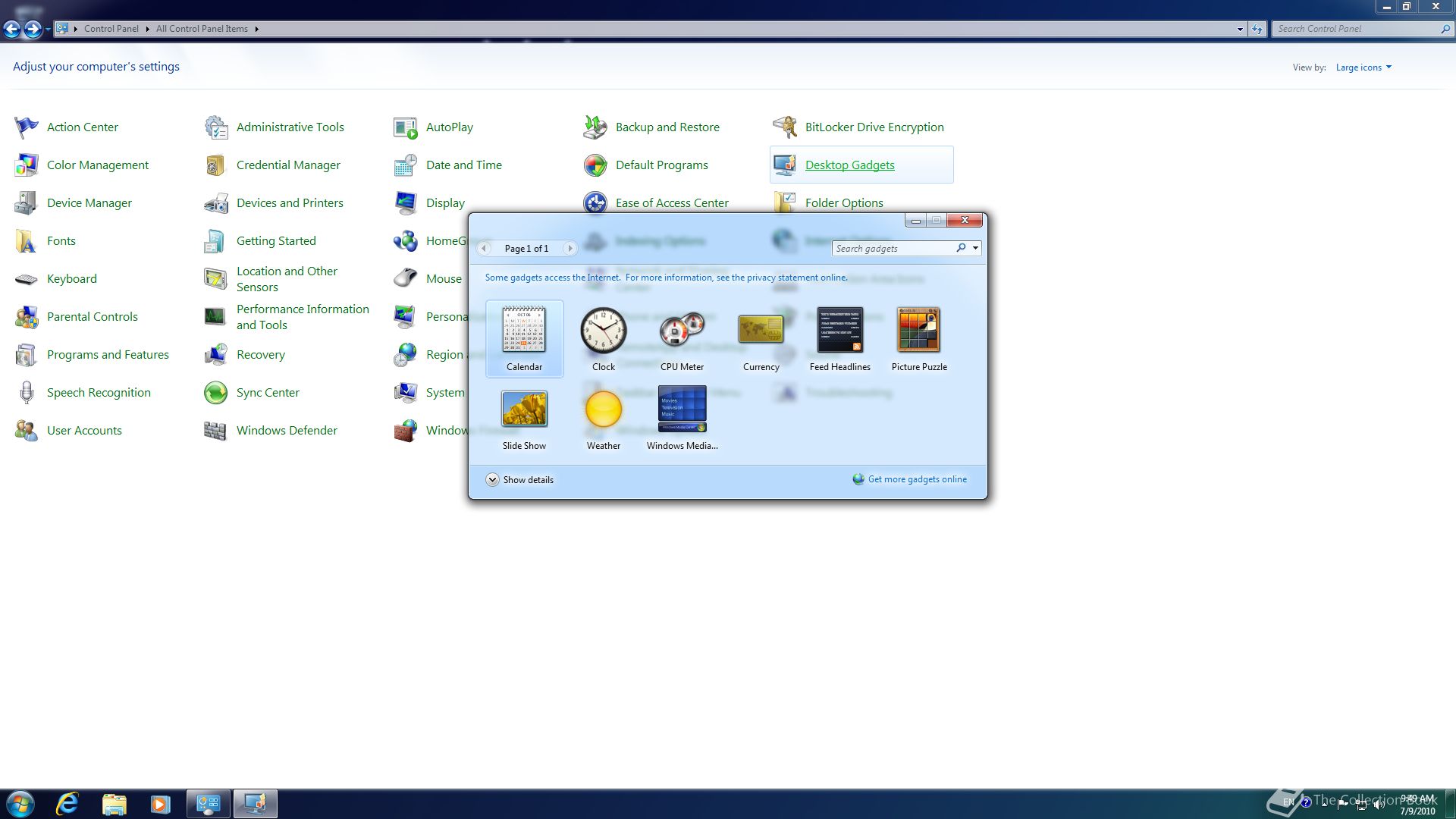Open Ease of Access Center link

tap(672, 203)
